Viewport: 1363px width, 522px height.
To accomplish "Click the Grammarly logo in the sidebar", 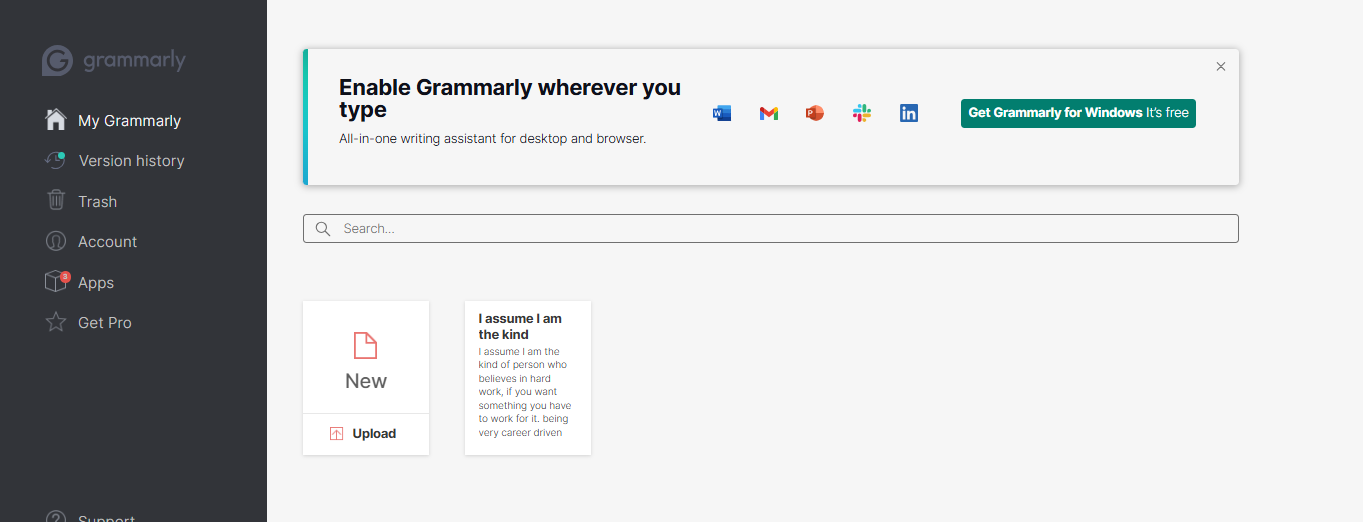I will pyautogui.click(x=113, y=61).
